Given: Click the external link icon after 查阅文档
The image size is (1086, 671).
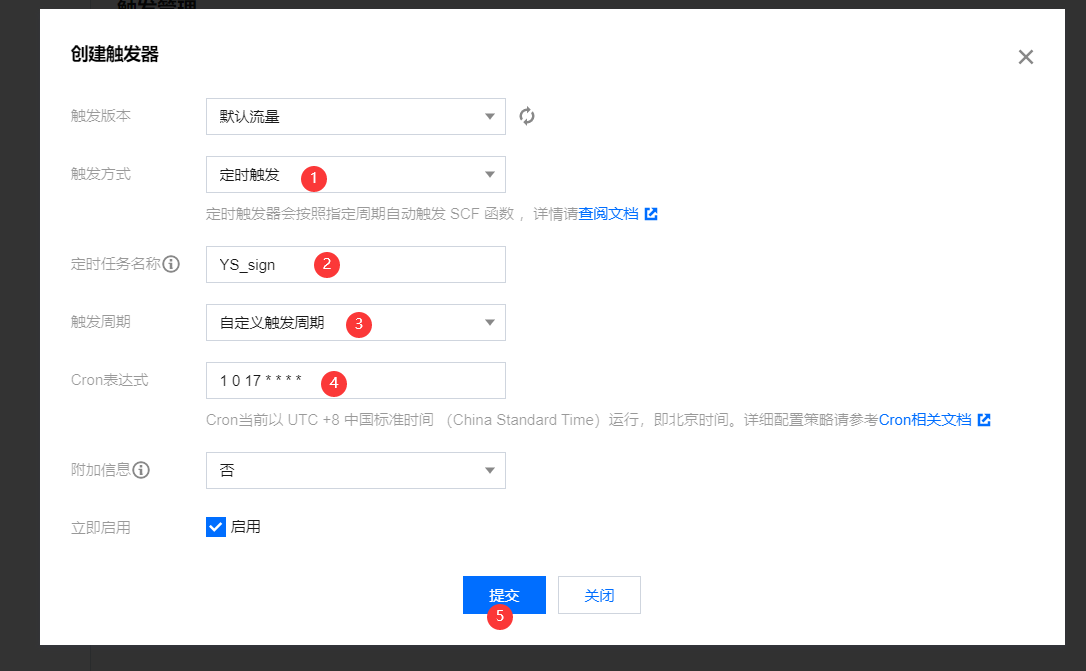Looking at the screenshot, I should (x=651, y=213).
